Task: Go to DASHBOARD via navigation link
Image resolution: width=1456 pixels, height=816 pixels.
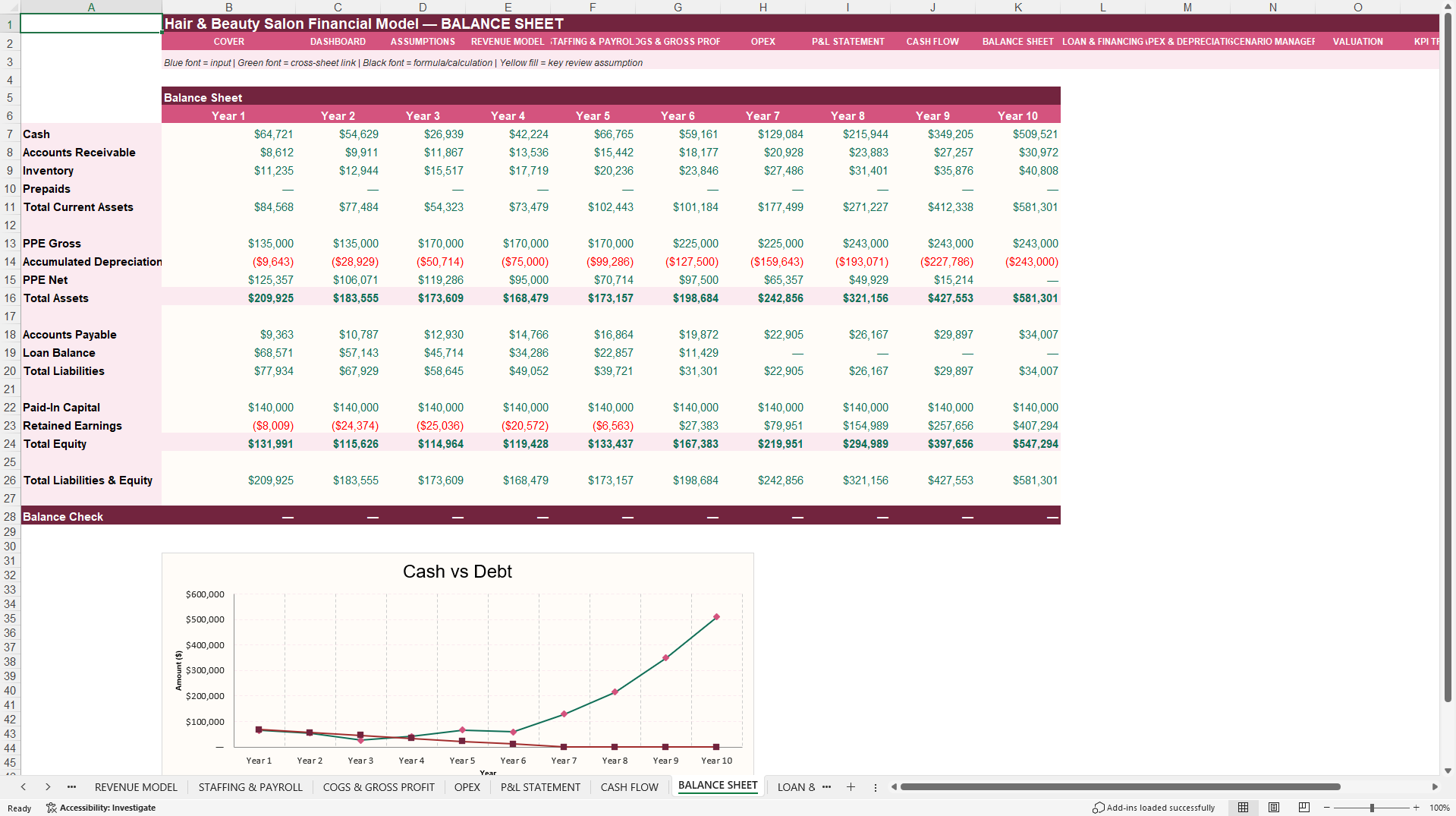Action: 338,42
